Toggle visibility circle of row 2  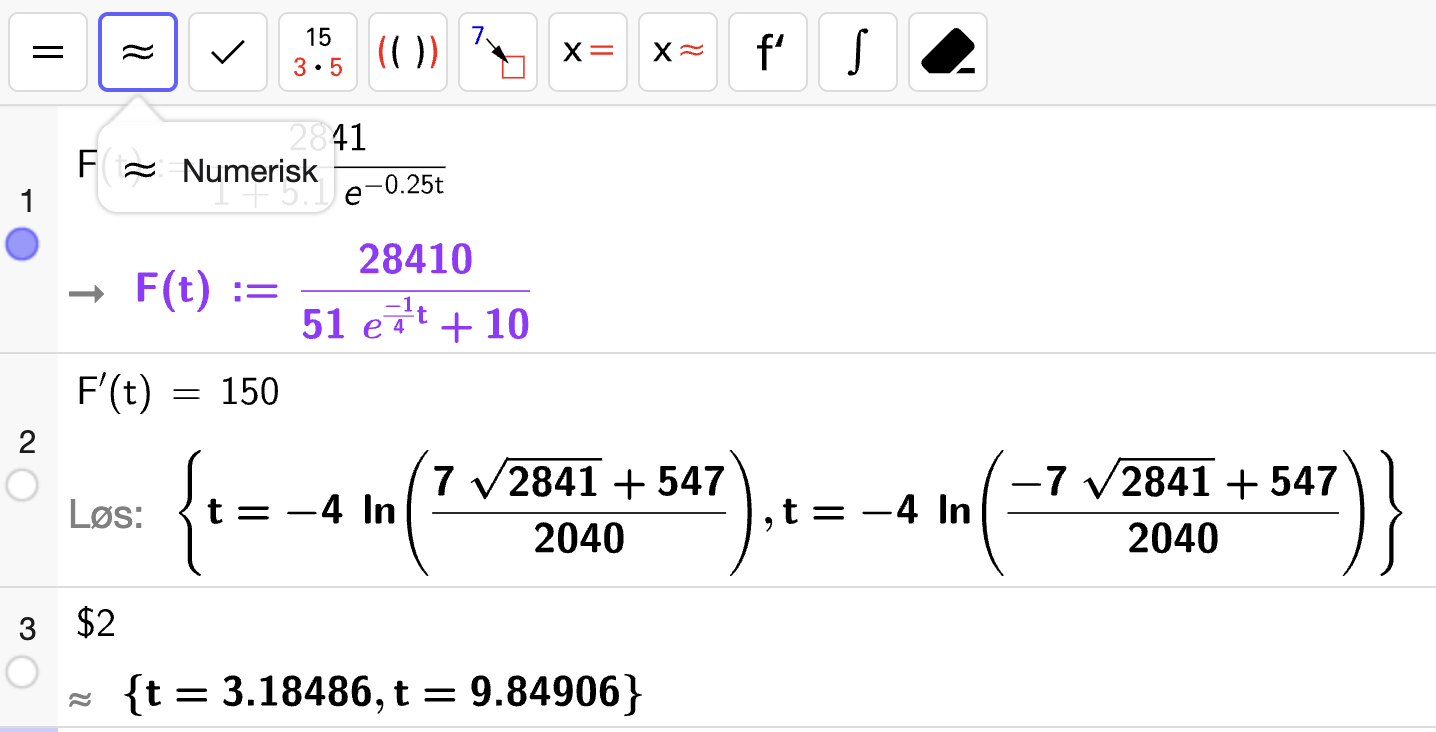(x=22, y=486)
